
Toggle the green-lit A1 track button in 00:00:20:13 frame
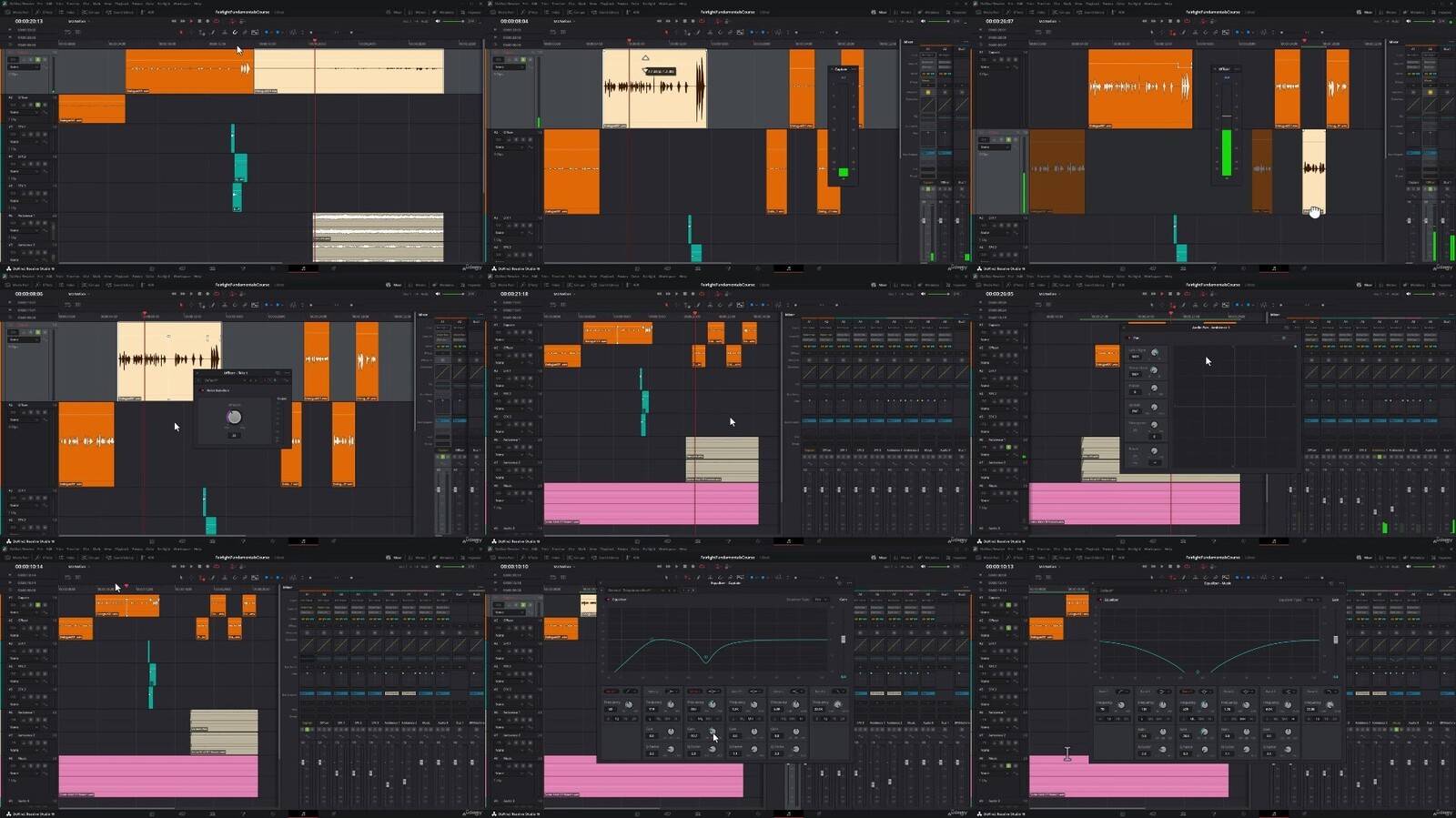pos(37,59)
